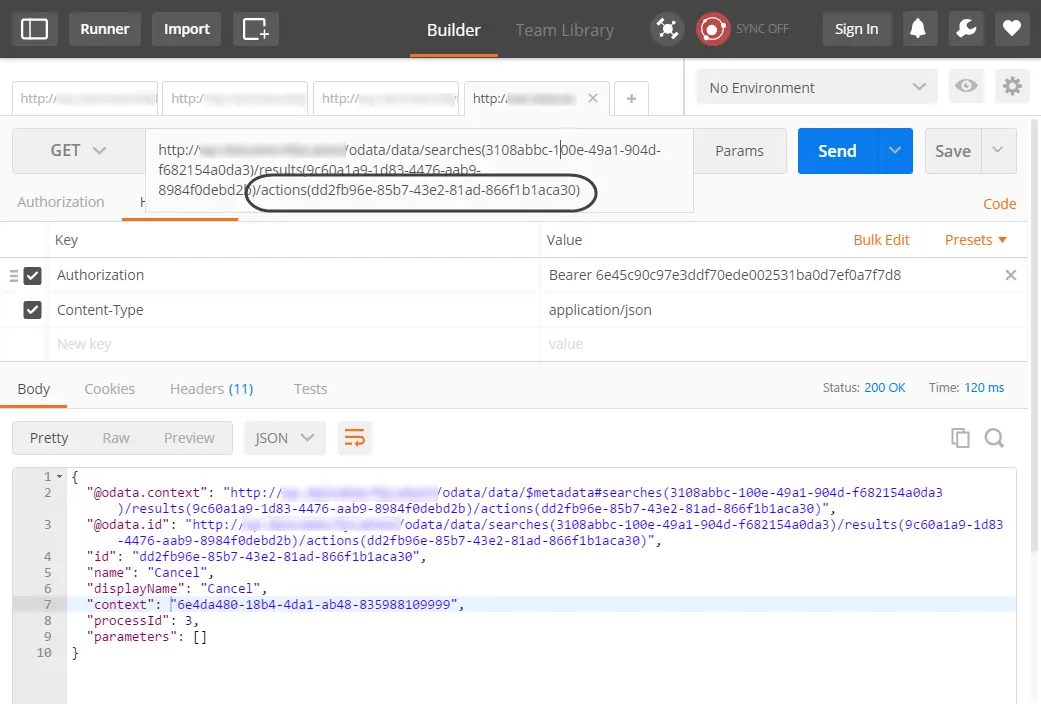This screenshot has height=704, width=1041.
Task: Close the active request tab
Action: [593, 98]
